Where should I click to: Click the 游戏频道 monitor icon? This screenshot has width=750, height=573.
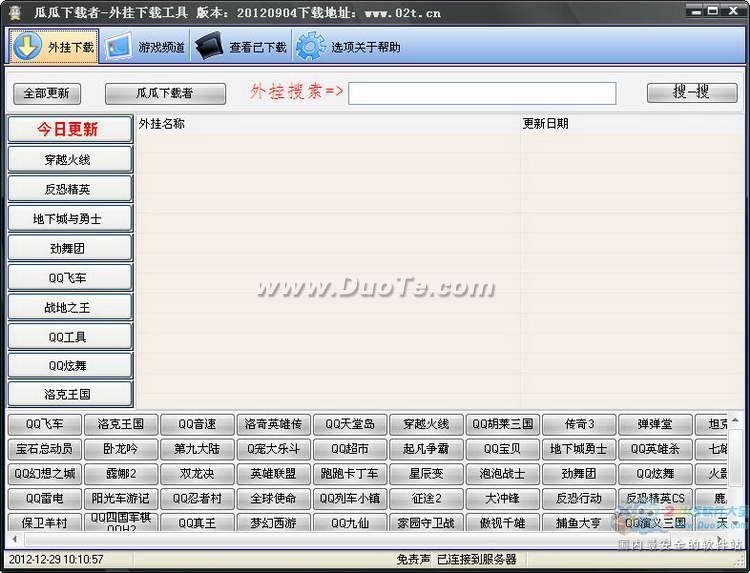(118, 46)
